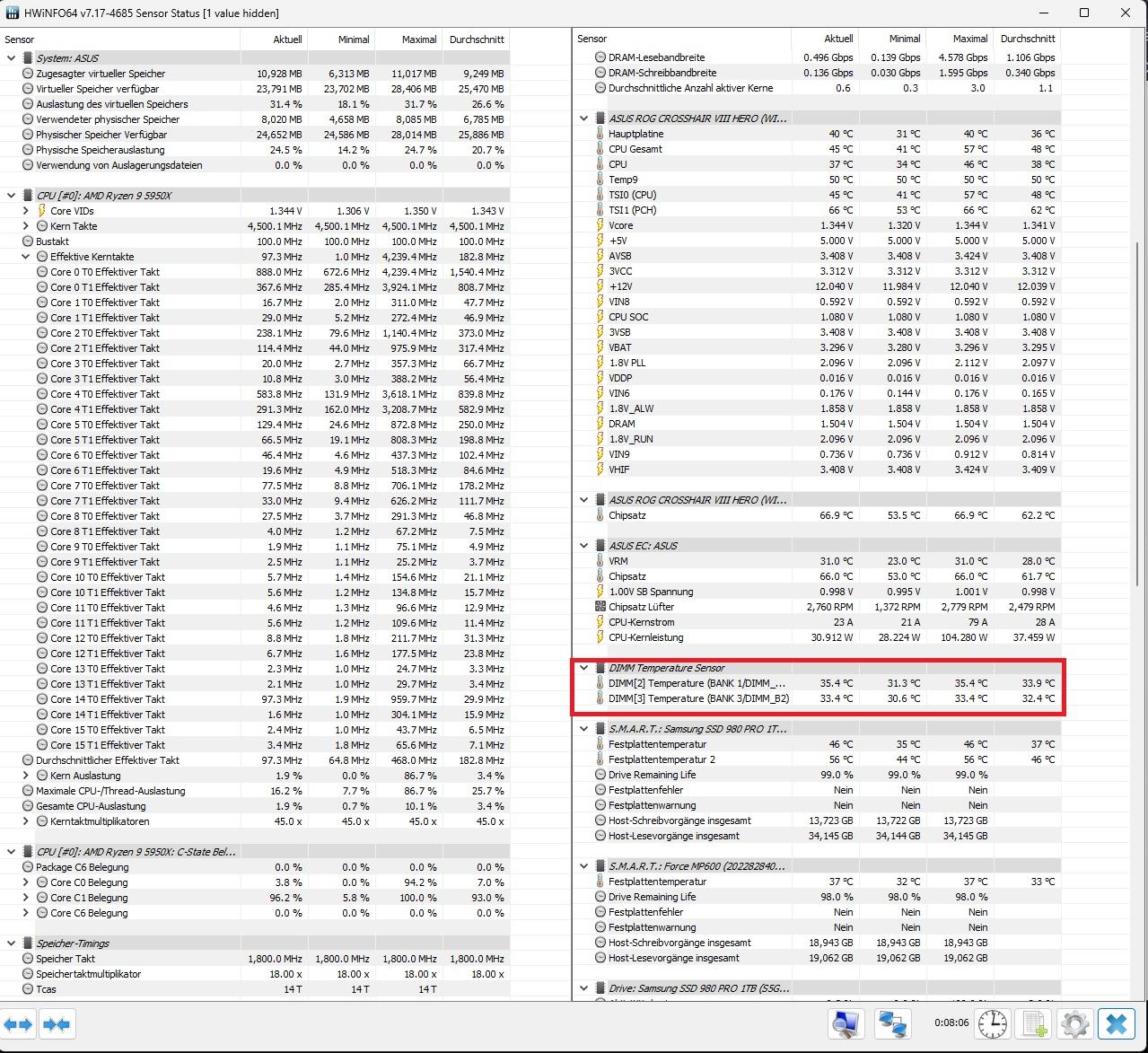Collapse the DIMM Temperature Sensor section
1148x1053 pixels.
pyautogui.click(x=584, y=668)
